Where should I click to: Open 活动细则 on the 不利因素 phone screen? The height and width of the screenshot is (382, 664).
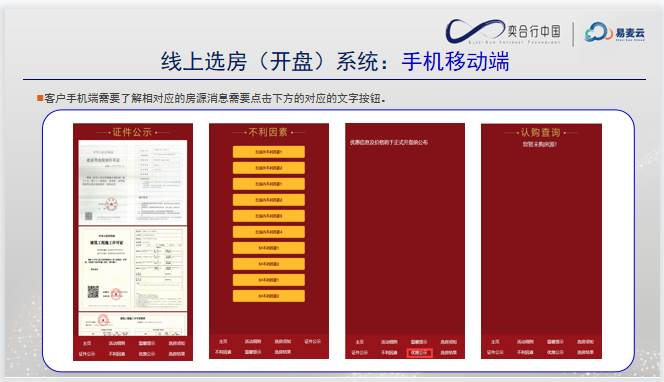(253, 341)
